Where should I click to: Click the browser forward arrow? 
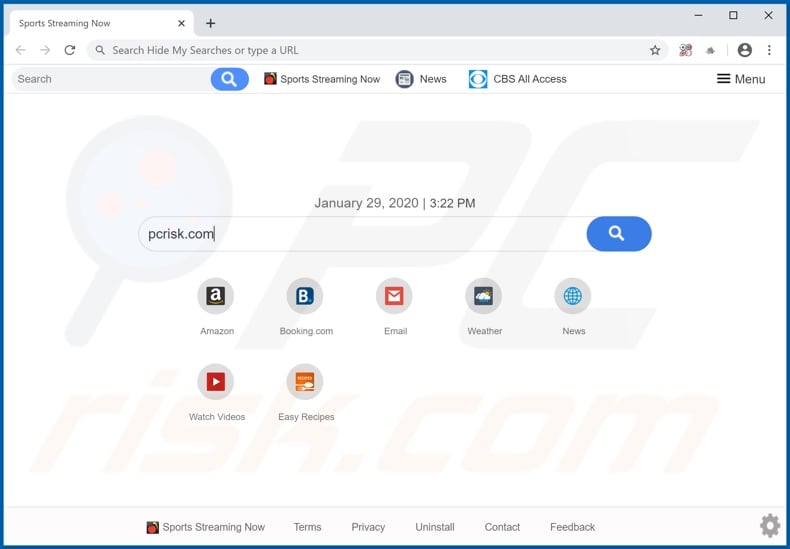click(45, 50)
